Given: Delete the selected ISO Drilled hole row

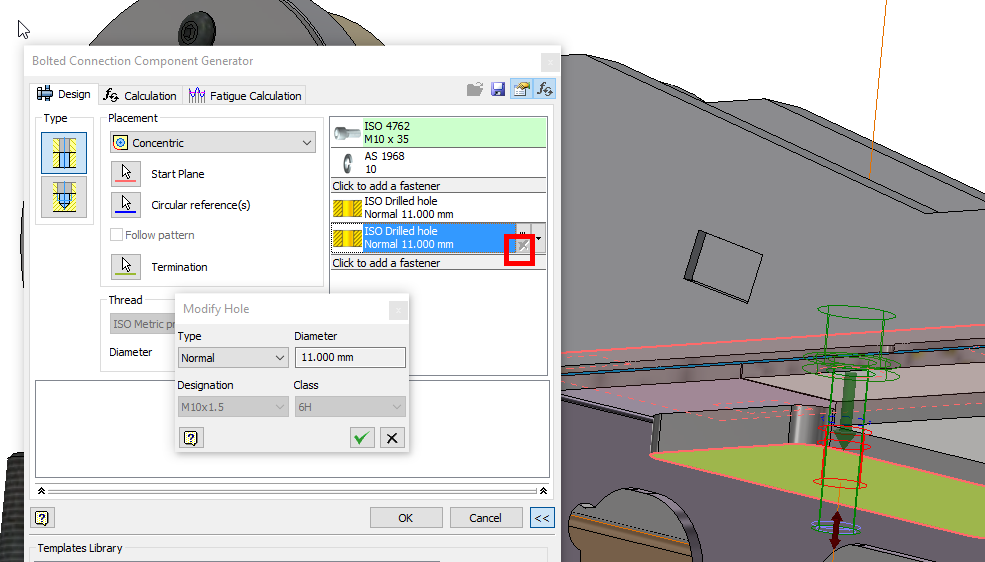Looking at the screenshot, I should coord(523,246).
